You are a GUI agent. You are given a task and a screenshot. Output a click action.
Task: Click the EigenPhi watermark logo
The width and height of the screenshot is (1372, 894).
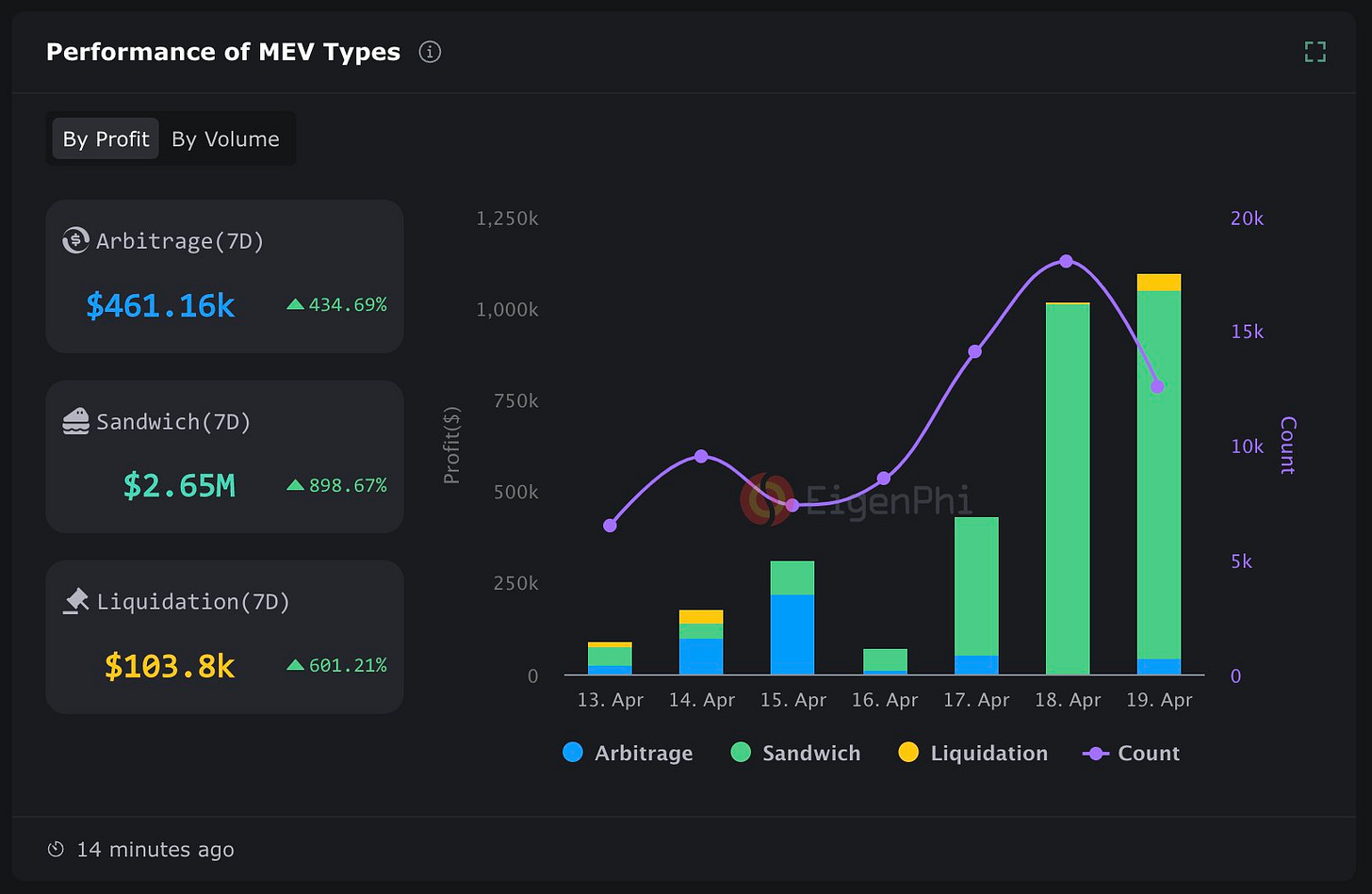pos(765,499)
